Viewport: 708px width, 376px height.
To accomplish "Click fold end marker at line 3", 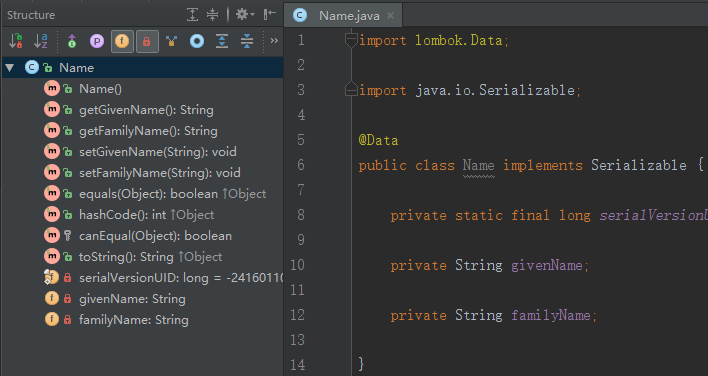I will (351, 90).
